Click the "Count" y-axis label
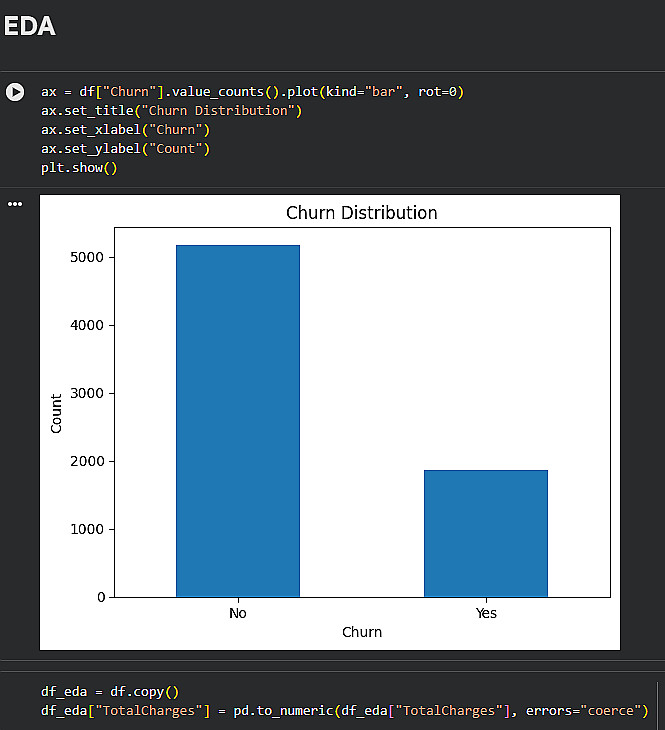The width and height of the screenshot is (665, 730). [x=56, y=413]
